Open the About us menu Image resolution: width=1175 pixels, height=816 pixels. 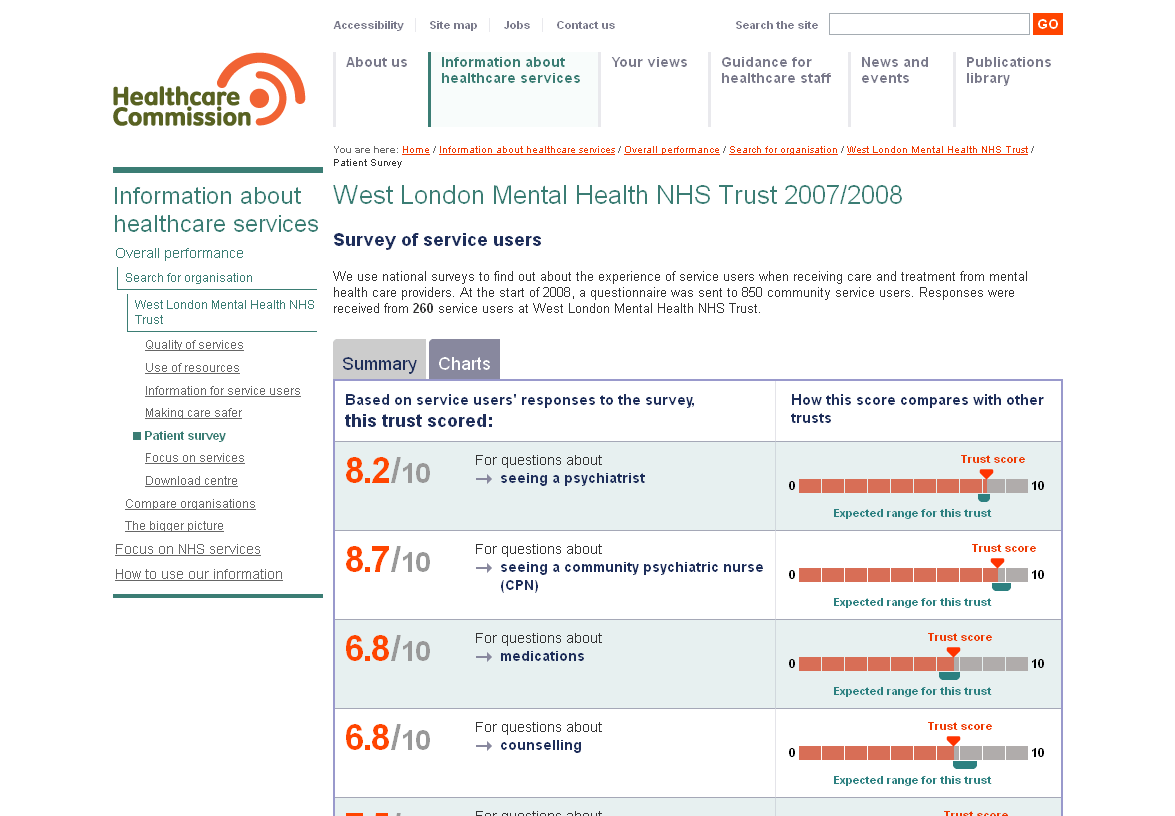coord(376,62)
